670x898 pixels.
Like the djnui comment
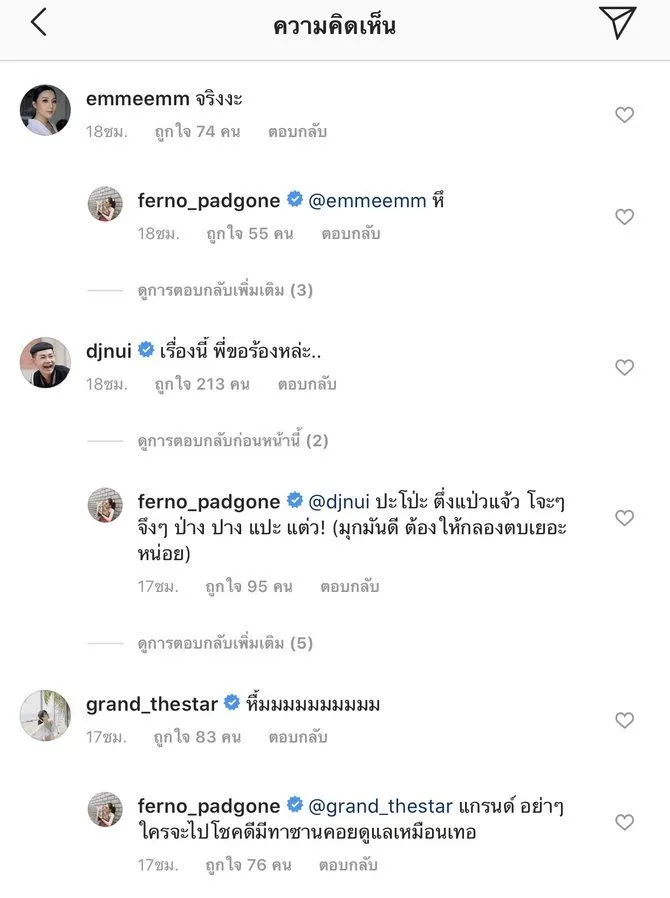(x=624, y=367)
